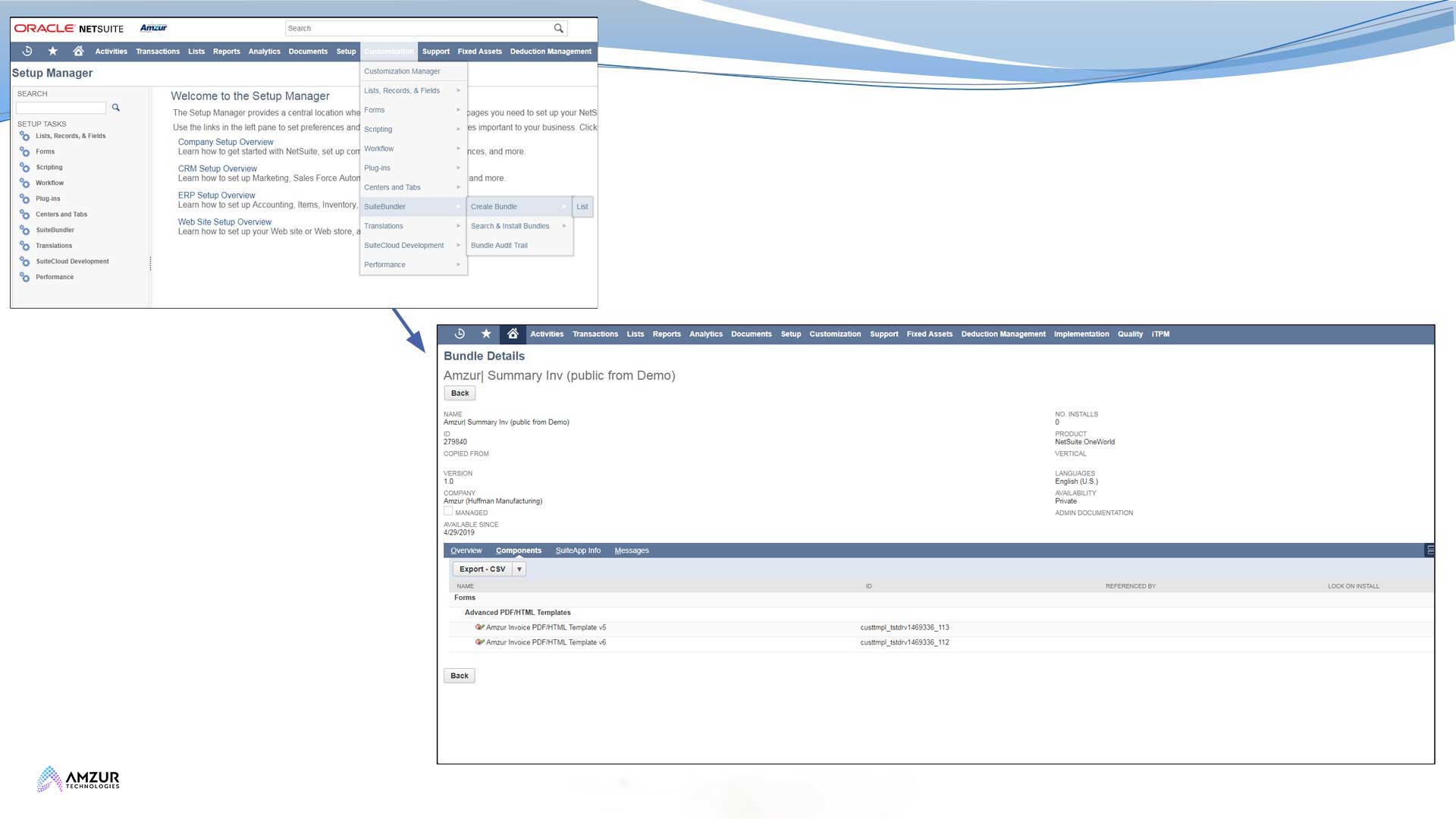Image resolution: width=1456 pixels, height=819 pixels.
Task: Switch to the Overview tab in Bundle Details
Action: click(466, 551)
